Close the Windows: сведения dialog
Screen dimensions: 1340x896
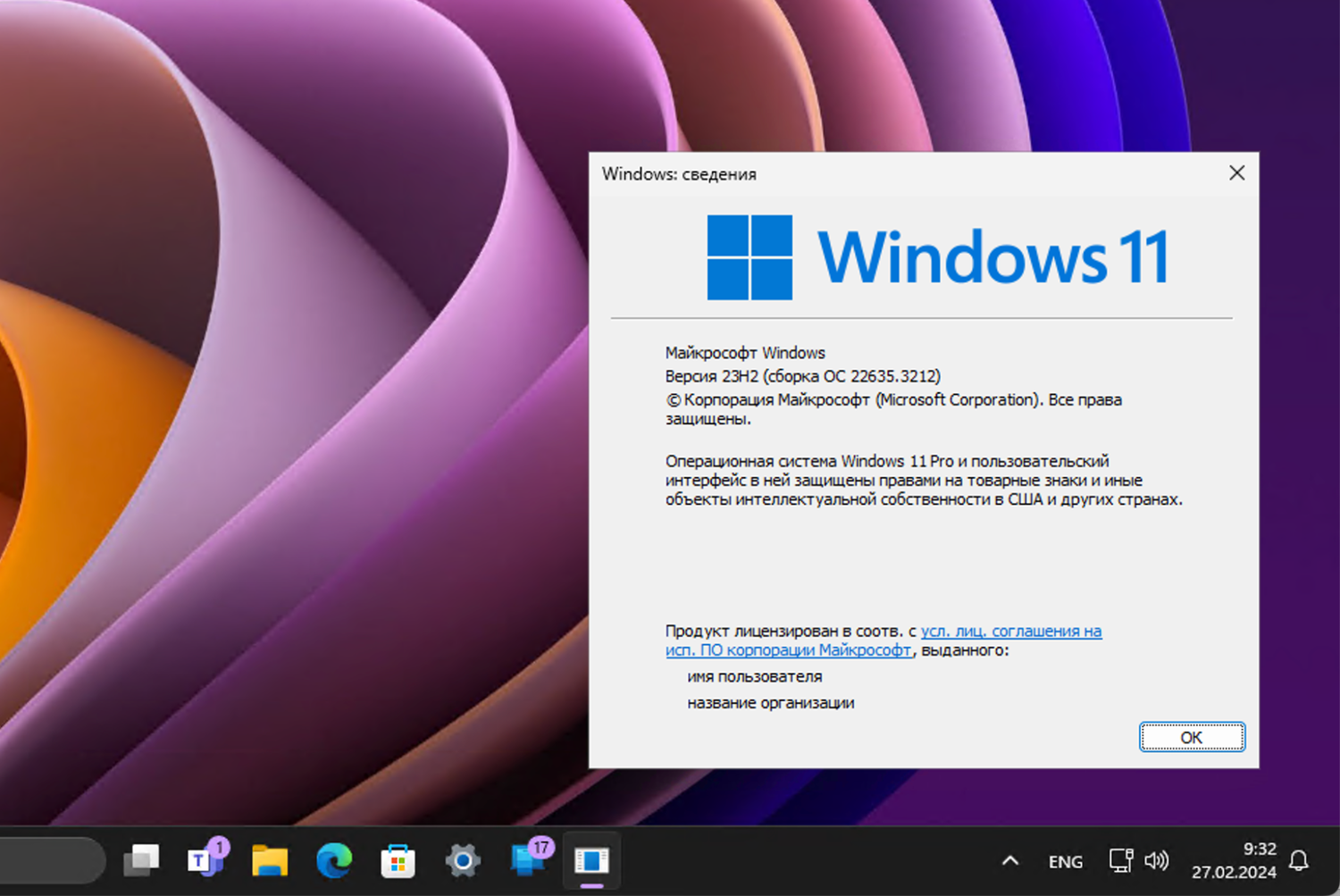[x=1236, y=173]
